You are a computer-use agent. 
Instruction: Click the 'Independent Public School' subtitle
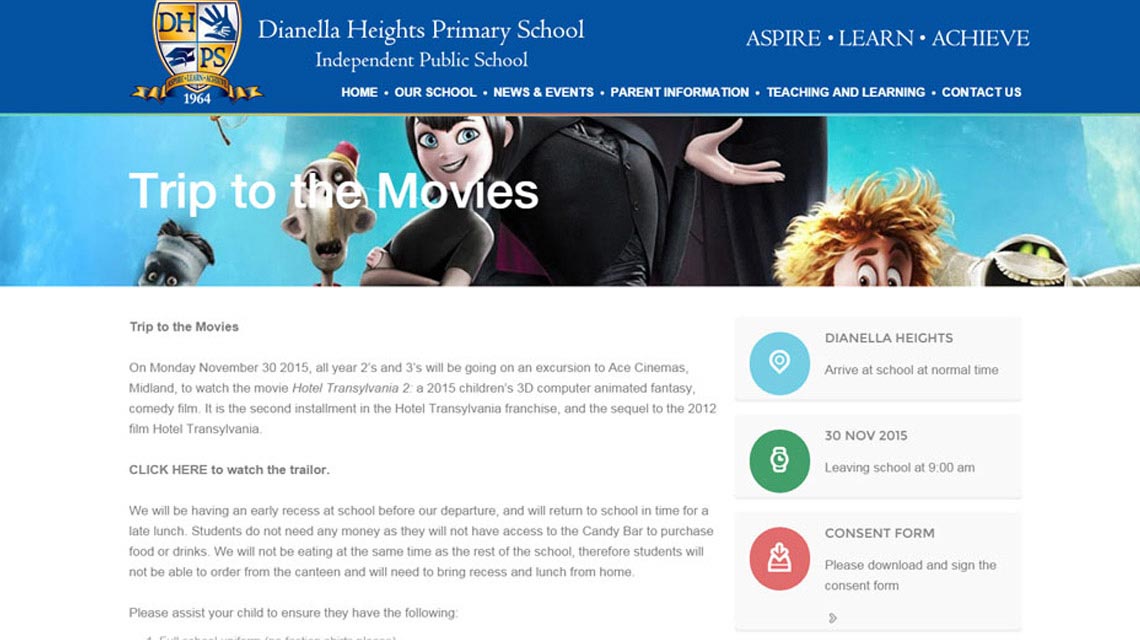(422, 60)
